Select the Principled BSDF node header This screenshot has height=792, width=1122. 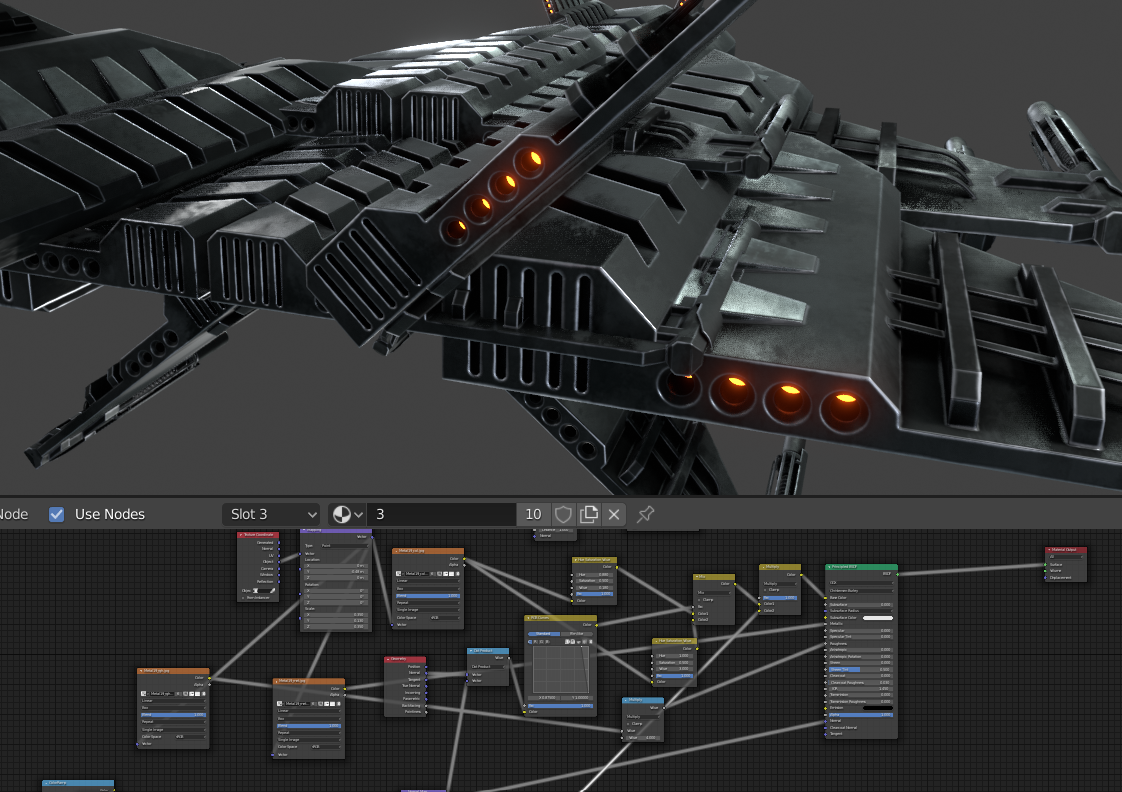861,567
